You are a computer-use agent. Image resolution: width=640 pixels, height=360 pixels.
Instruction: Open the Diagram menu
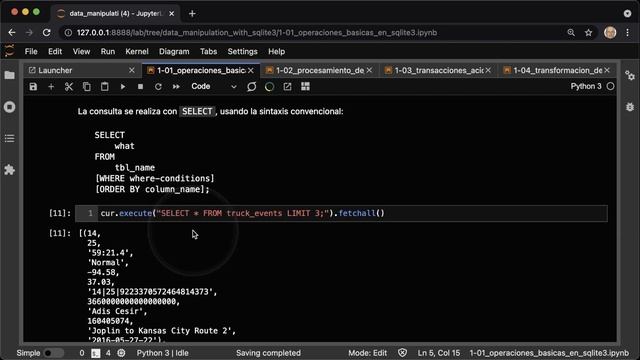pos(174,51)
